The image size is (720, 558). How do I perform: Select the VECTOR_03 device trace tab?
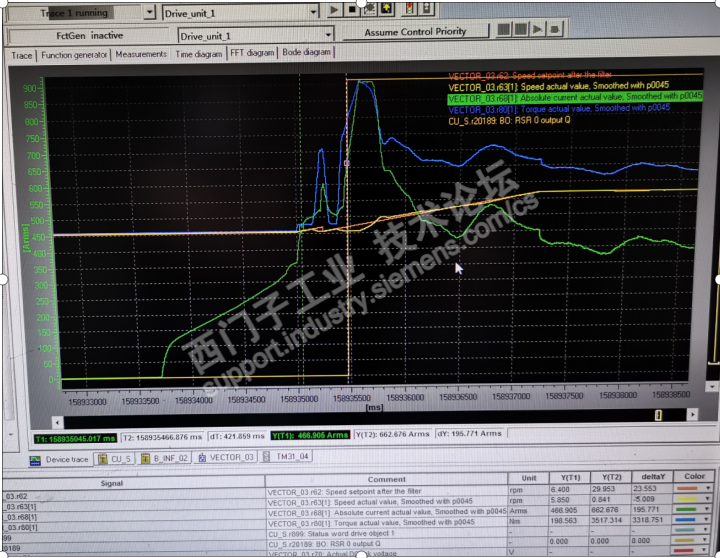[225, 457]
